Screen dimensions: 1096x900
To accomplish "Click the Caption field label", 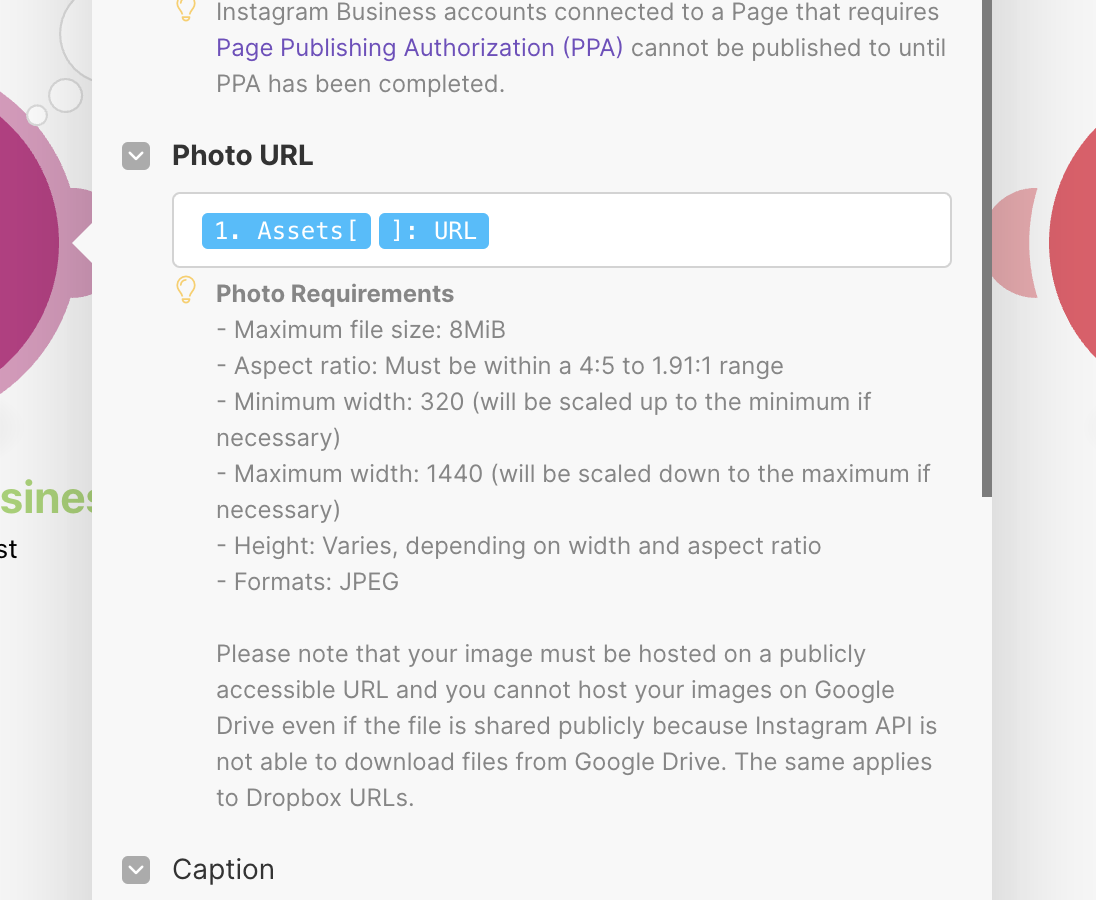I will coord(223,870).
